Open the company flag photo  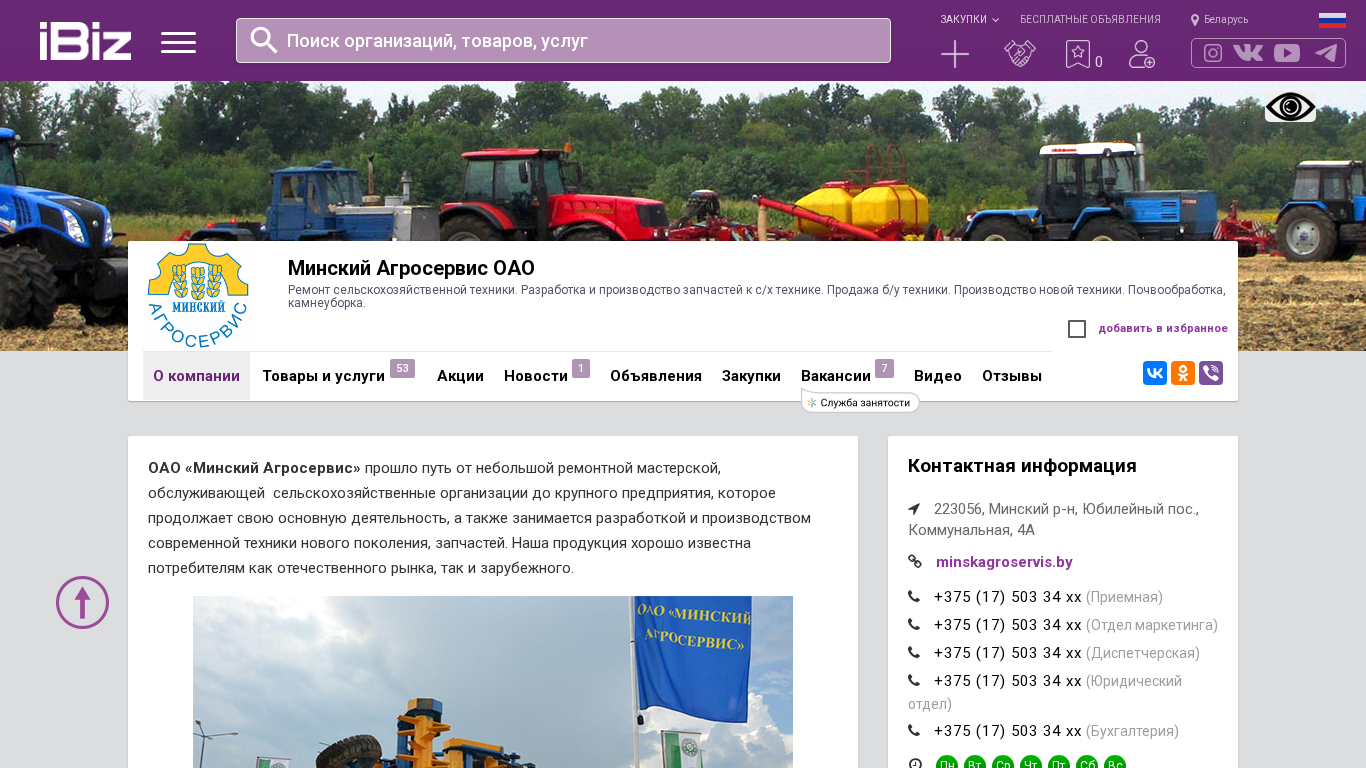pos(493,682)
